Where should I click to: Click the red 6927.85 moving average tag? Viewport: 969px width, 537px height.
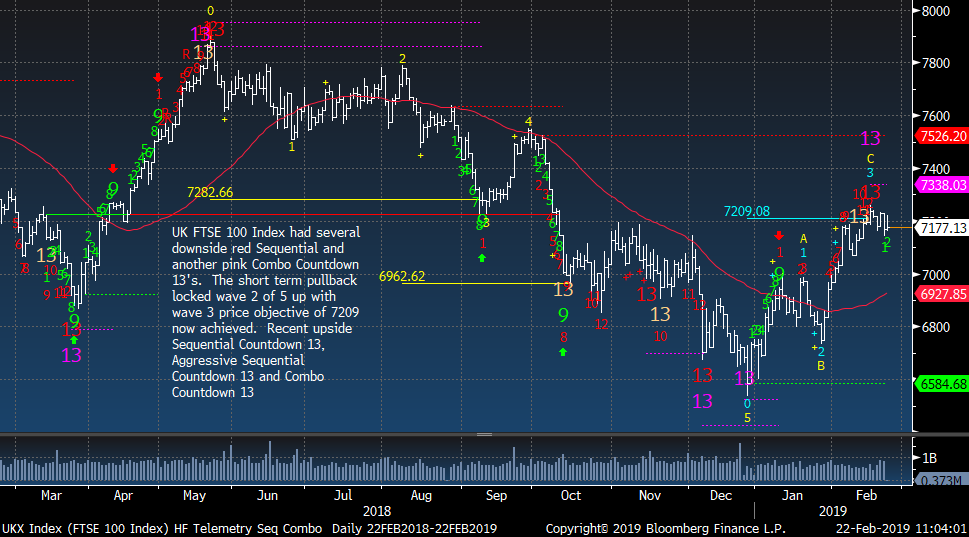[942, 294]
